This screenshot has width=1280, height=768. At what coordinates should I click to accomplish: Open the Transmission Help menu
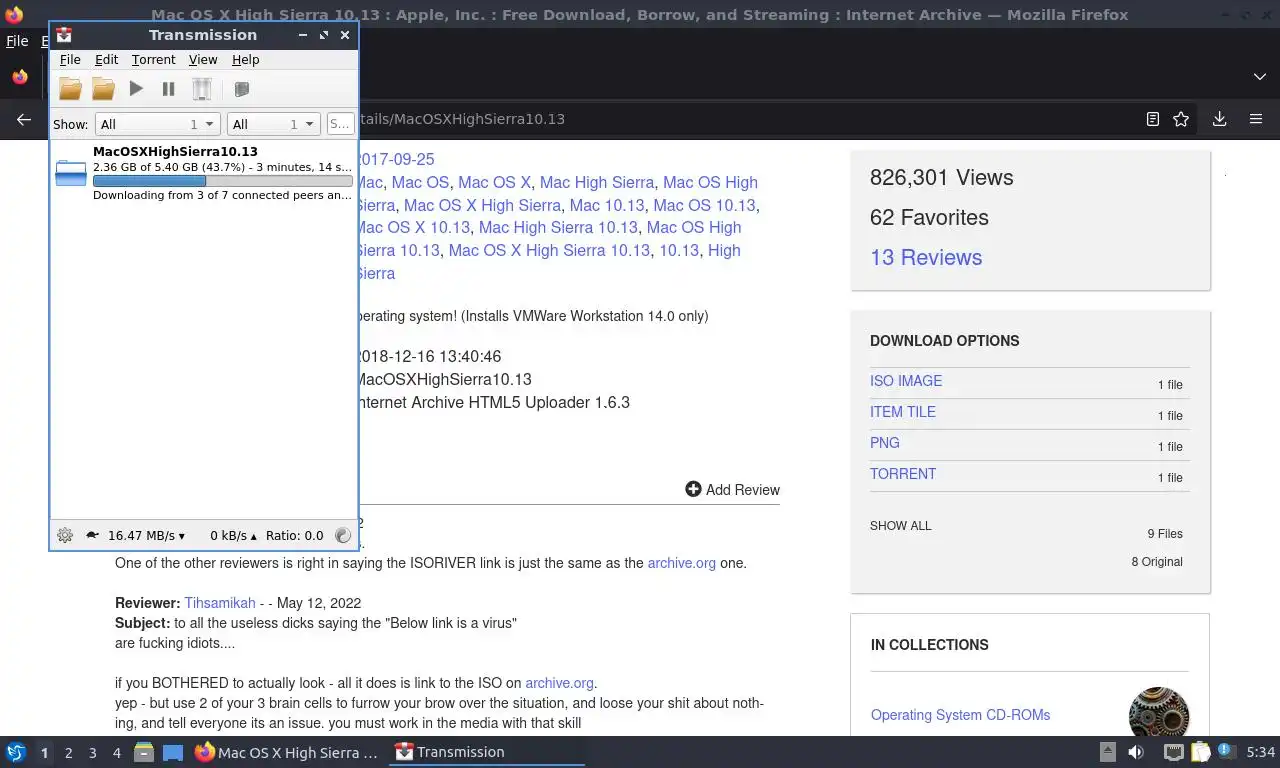point(246,60)
